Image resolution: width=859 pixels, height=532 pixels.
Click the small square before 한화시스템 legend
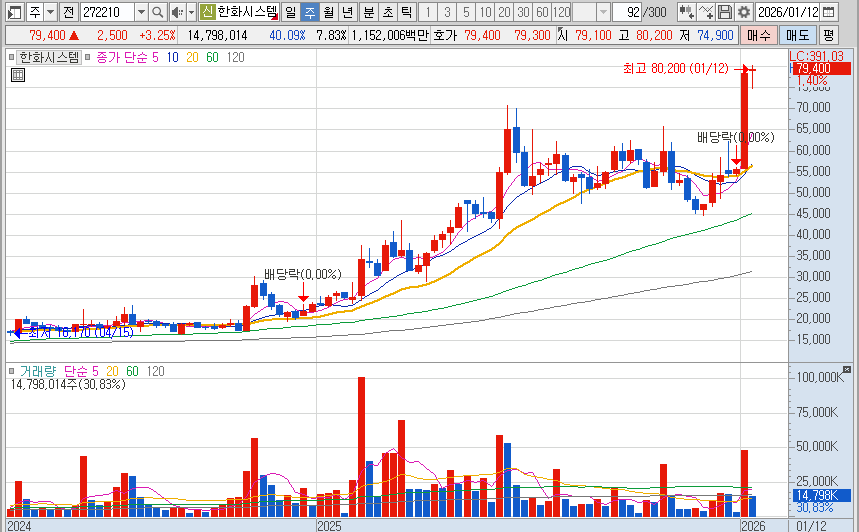coord(11,58)
